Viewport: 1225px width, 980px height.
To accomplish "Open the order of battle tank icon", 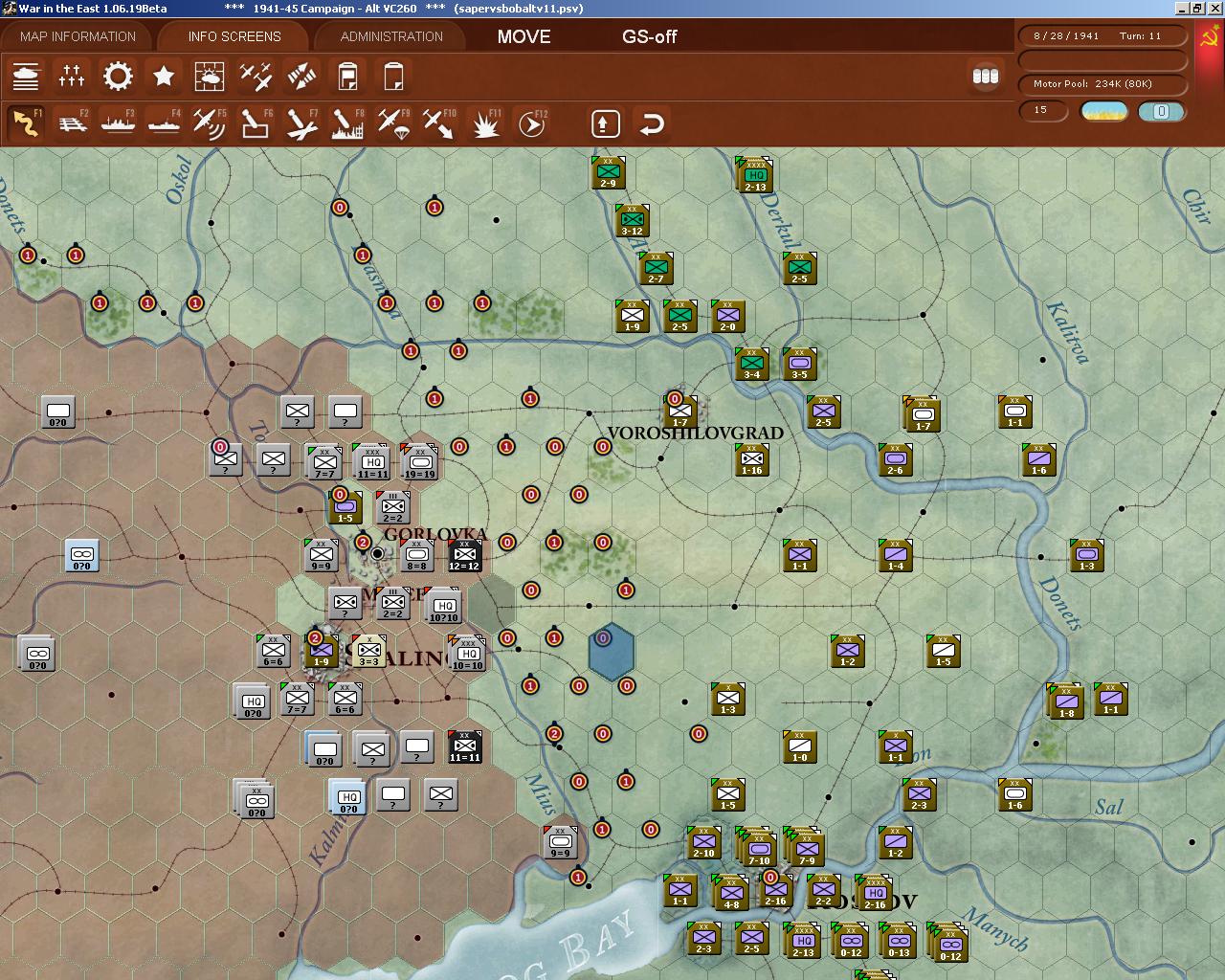I will pyautogui.click(x=26, y=76).
